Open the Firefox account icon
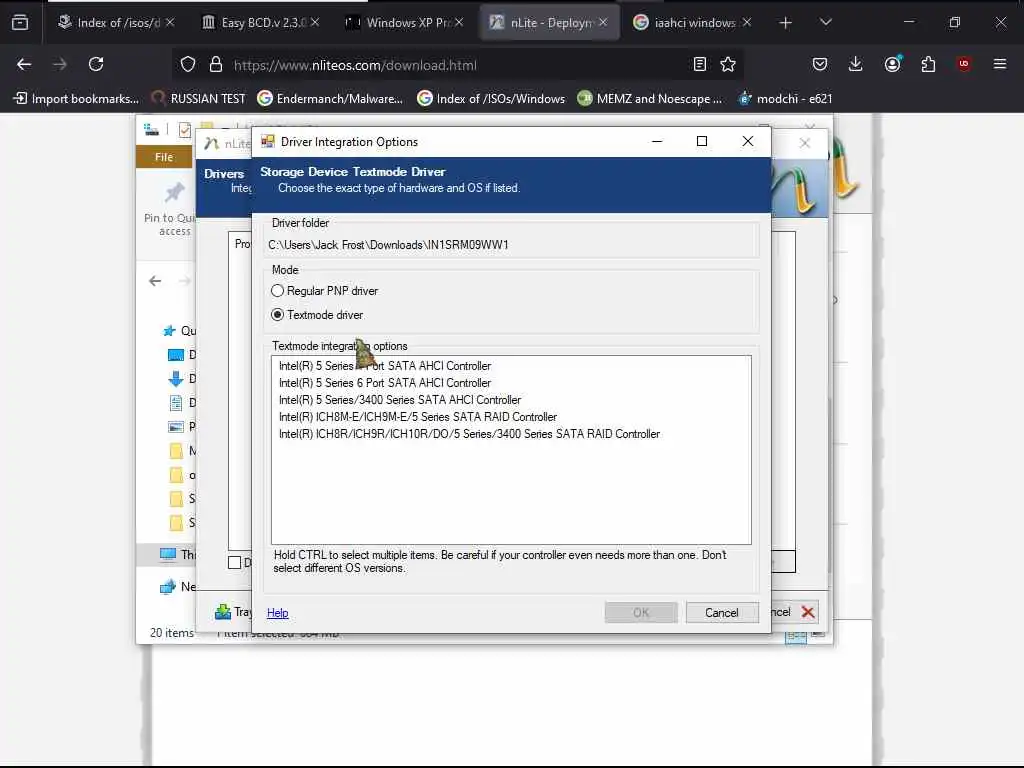 coord(893,64)
